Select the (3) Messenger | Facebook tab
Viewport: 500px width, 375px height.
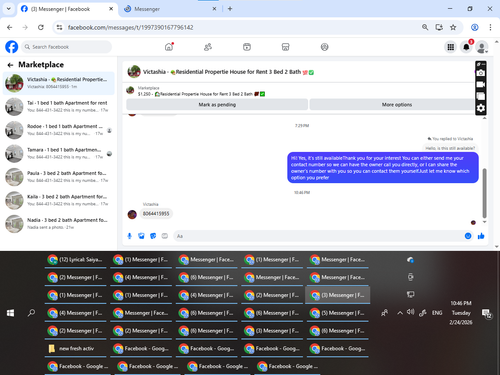click(x=67, y=9)
